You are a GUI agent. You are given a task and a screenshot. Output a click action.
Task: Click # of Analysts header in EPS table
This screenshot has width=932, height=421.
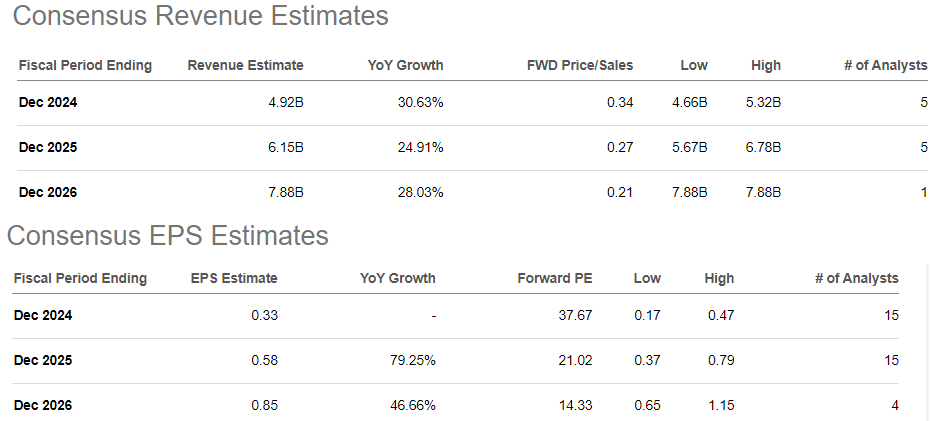(x=856, y=278)
